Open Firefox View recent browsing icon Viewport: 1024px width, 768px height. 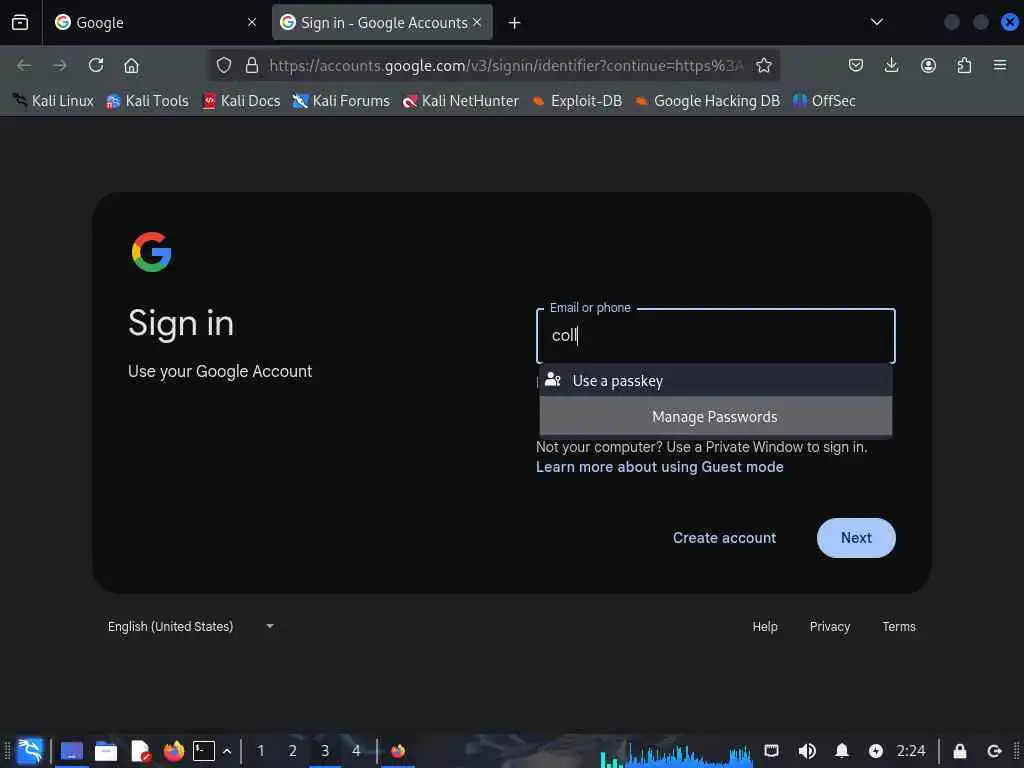pyautogui.click(x=20, y=22)
